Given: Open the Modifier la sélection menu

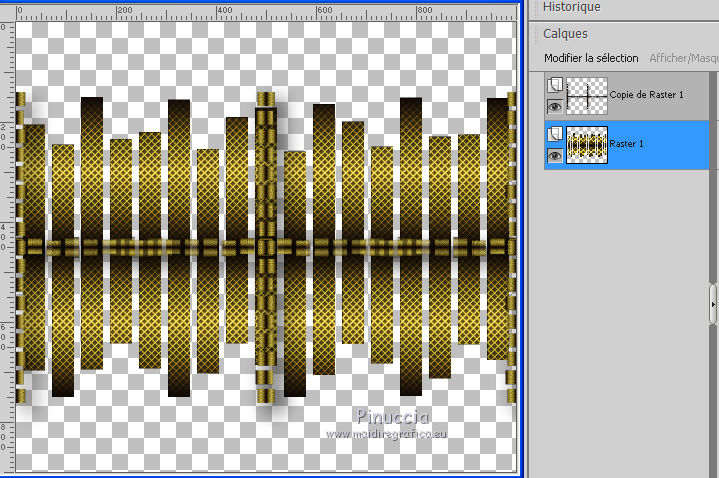Looking at the screenshot, I should tap(591, 58).
